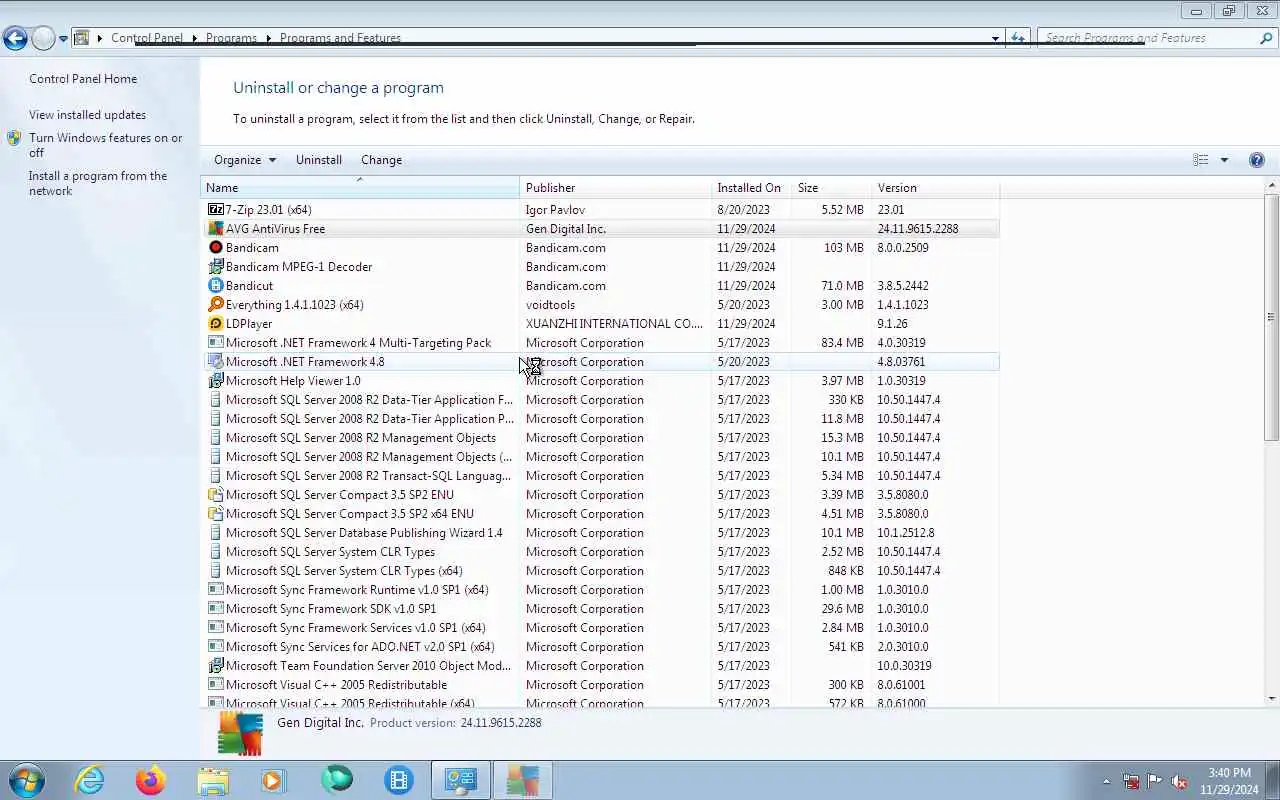Viewport: 1280px width, 800px height.
Task: Expand the view options dropdown arrow
Action: click(1224, 160)
